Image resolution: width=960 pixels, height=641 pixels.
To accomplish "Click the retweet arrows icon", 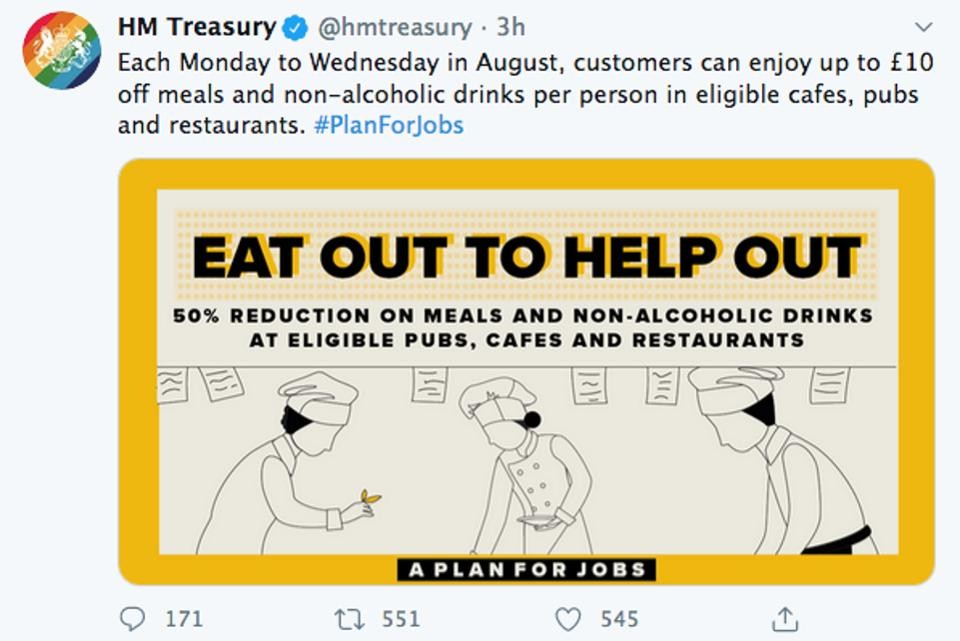I will [x=350, y=619].
